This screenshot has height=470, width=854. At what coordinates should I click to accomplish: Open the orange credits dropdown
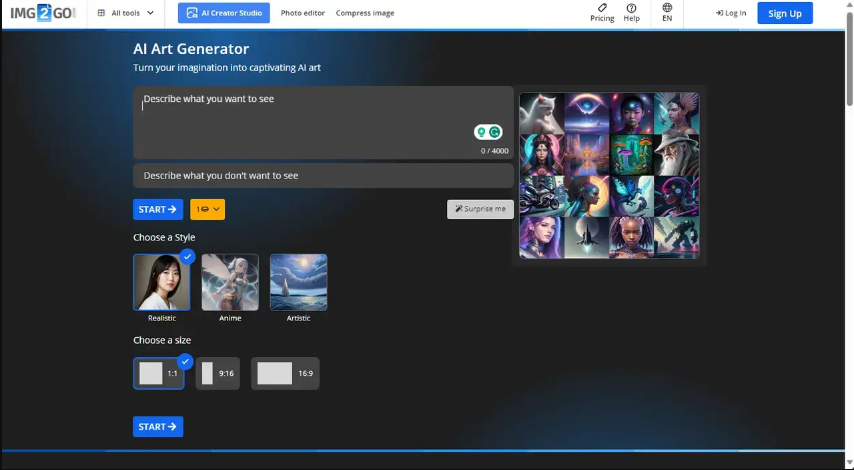pos(208,209)
